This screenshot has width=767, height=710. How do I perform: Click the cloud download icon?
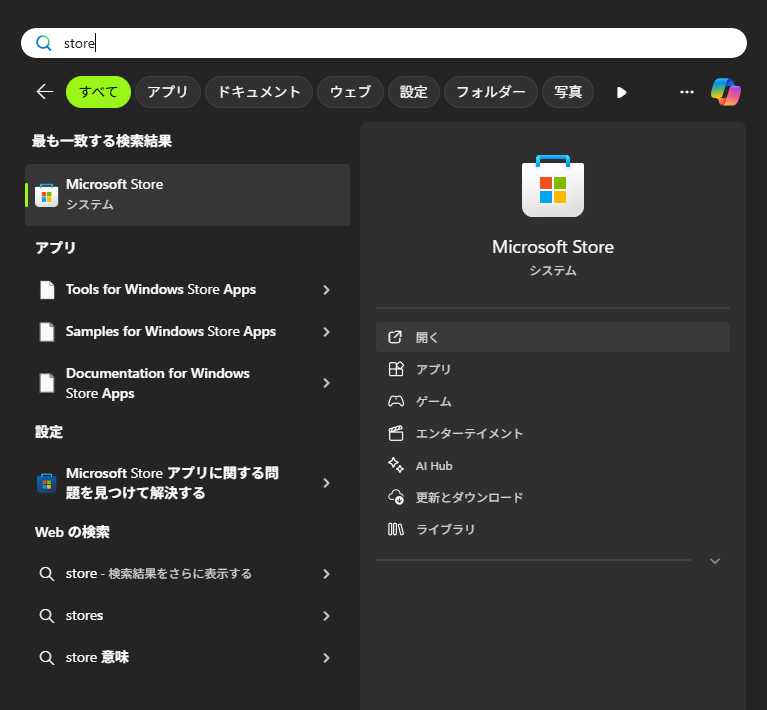click(x=396, y=497)
